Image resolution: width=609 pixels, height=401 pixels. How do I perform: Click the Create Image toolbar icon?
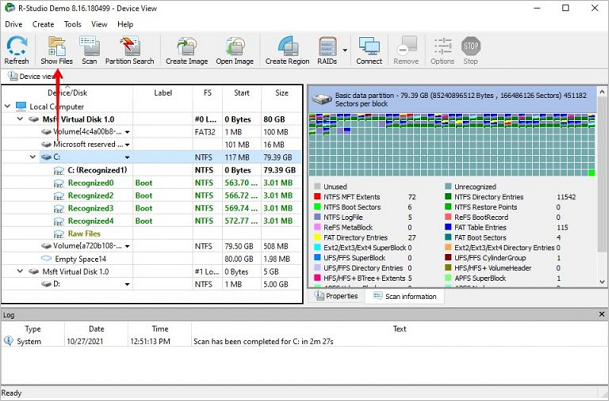187,50
